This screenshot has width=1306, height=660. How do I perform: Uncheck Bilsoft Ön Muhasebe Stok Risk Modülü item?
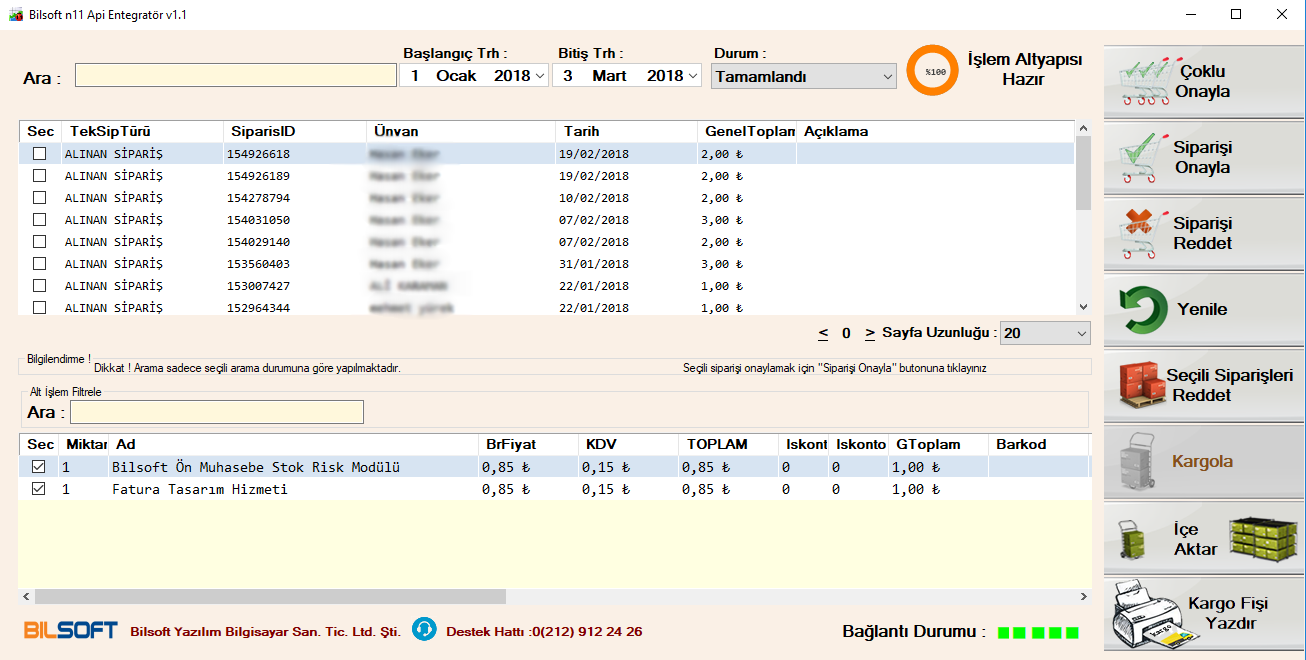point(39,466)
